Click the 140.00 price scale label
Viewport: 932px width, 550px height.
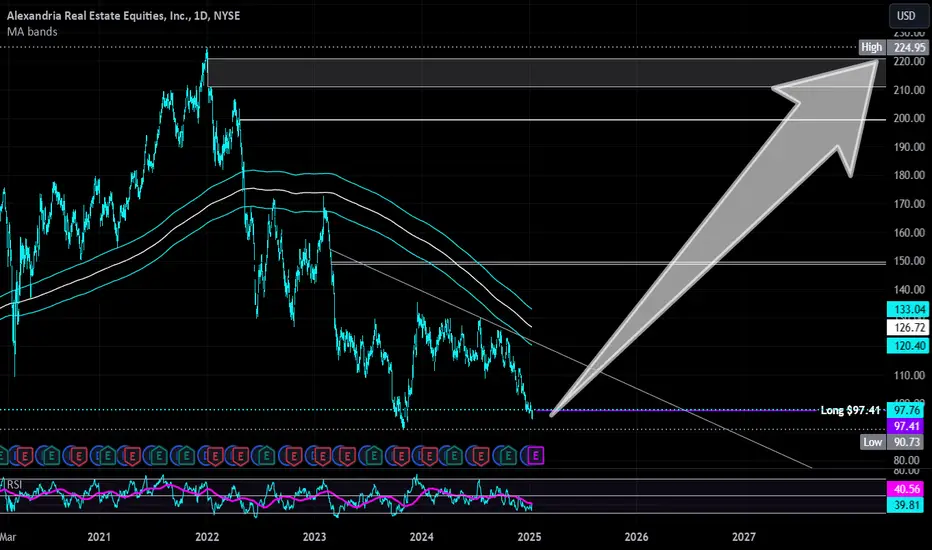[x=909, y=290]
